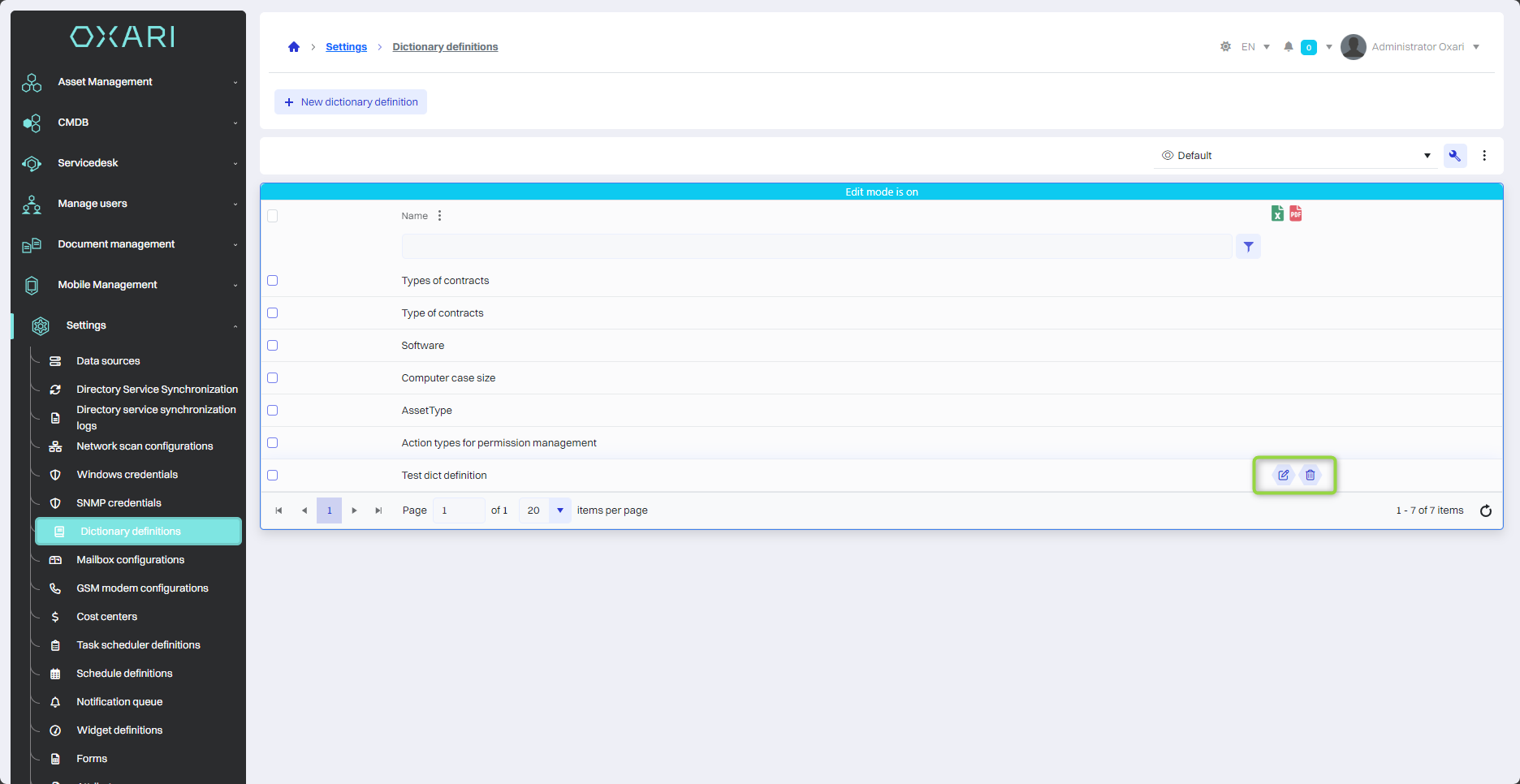Select Cost centers in the Settings menu
This screenshot has height=784, width=1520.
tap(106, 617)
